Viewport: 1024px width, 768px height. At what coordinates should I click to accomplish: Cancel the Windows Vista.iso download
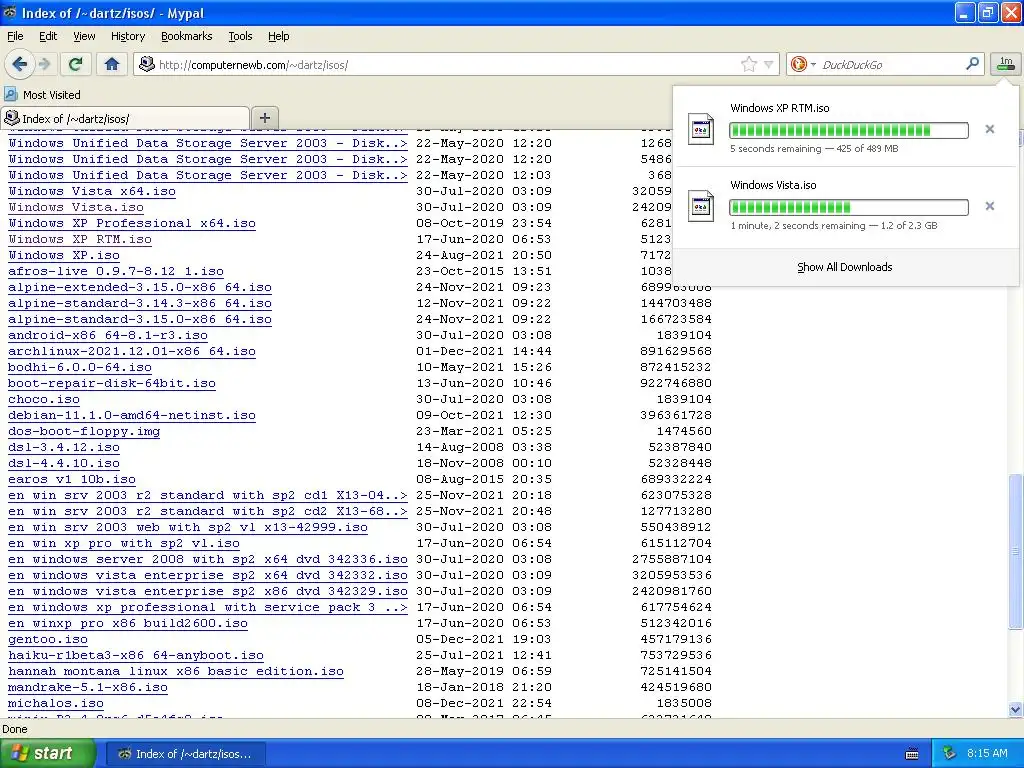pos(990,206)
